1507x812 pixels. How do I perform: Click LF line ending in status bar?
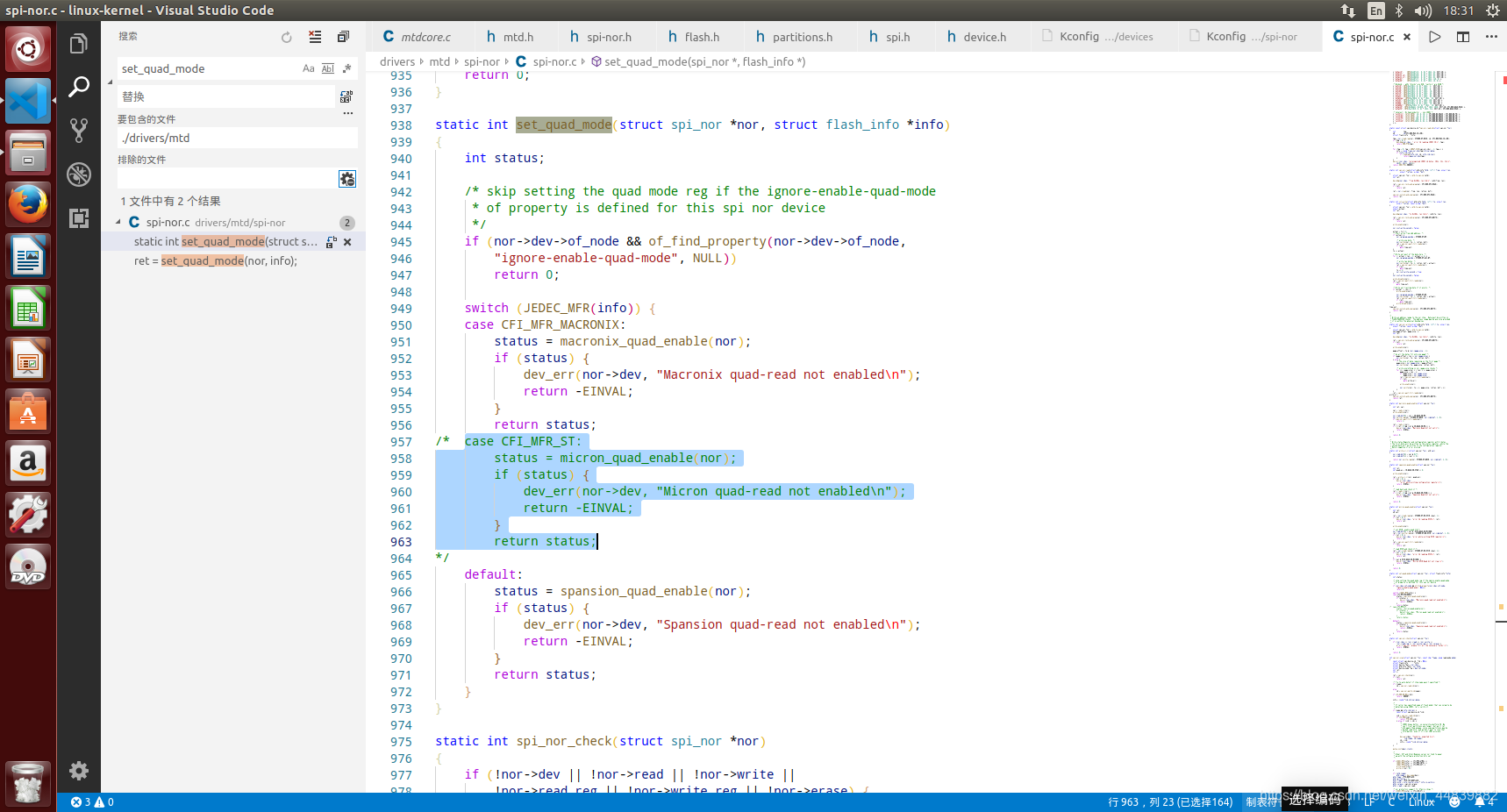(x=1369, y=802)
